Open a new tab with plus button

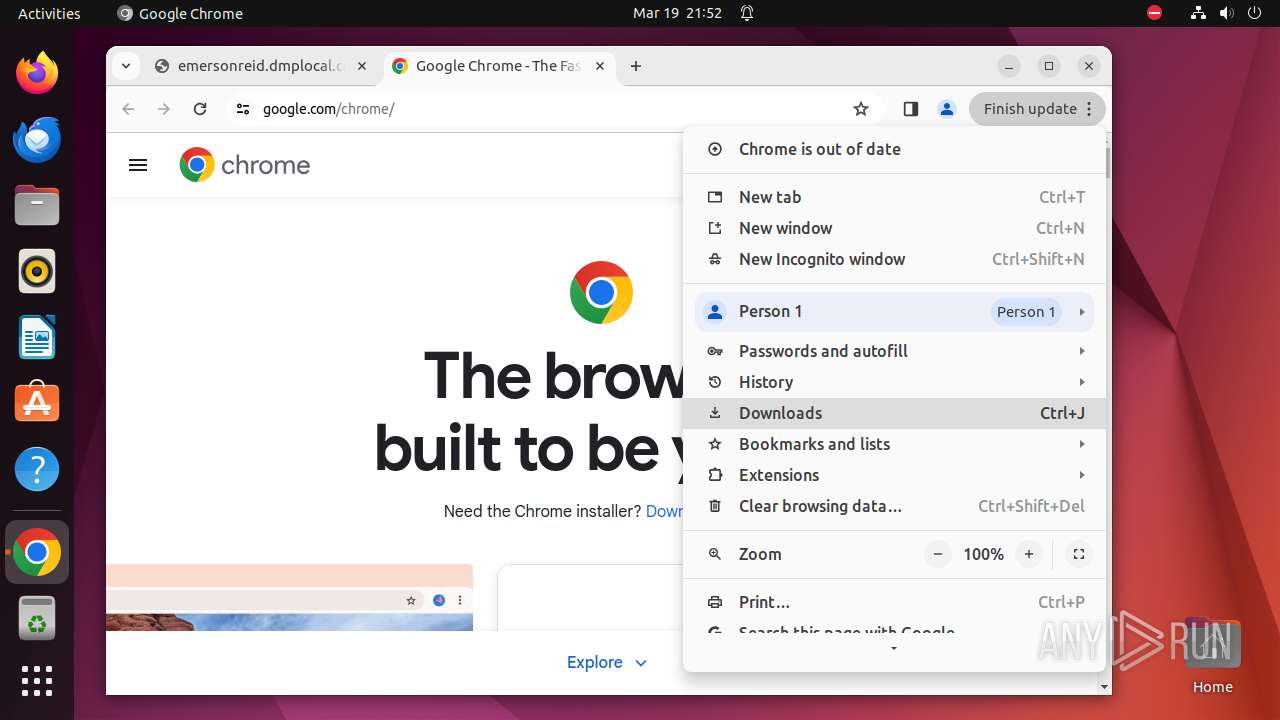[x=636, y=66]
